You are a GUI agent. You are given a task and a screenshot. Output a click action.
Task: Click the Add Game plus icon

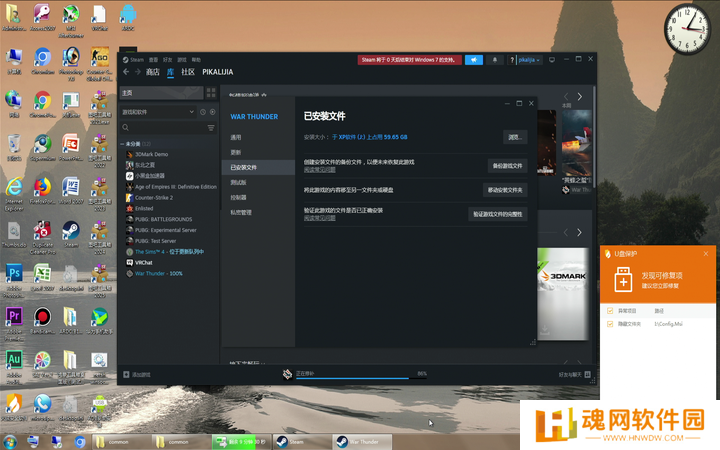(x=126, y=375)
